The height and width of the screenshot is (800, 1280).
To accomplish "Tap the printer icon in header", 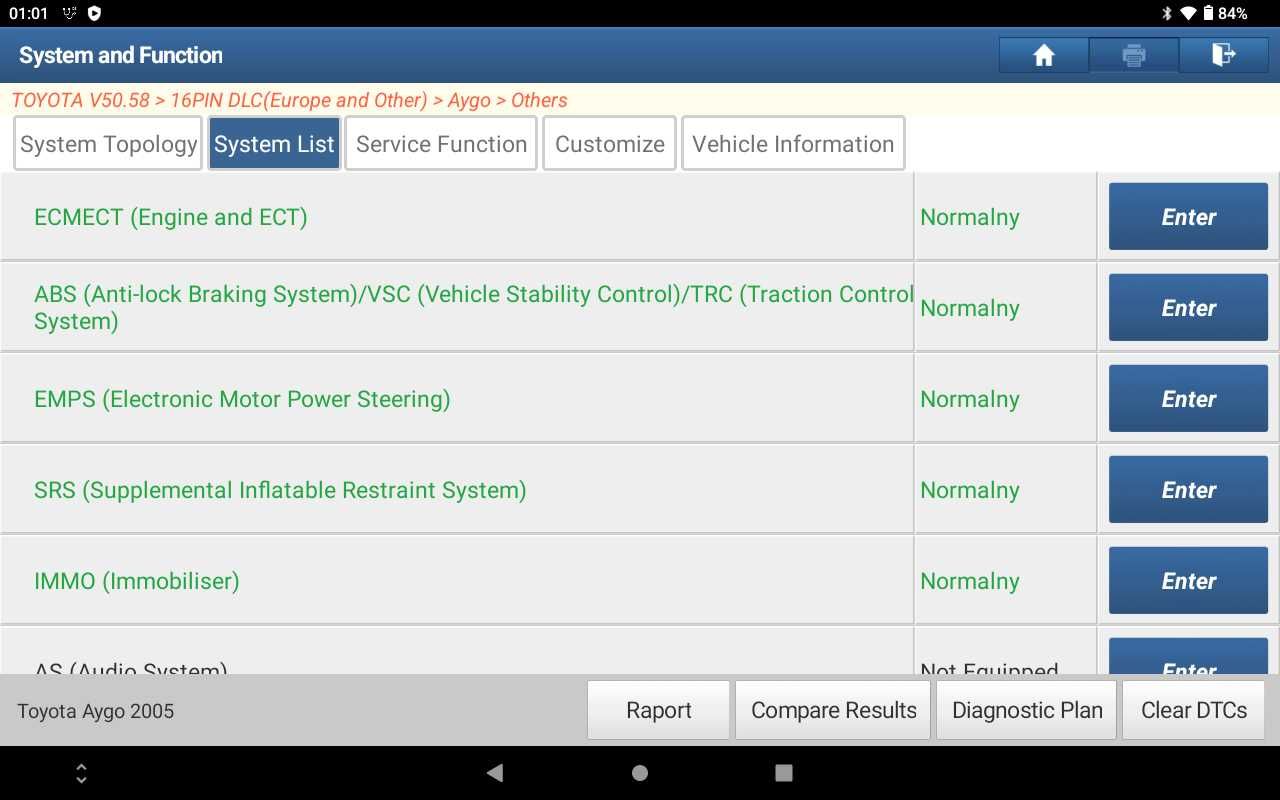I will pyautogui.click(x=1133, y=55).
